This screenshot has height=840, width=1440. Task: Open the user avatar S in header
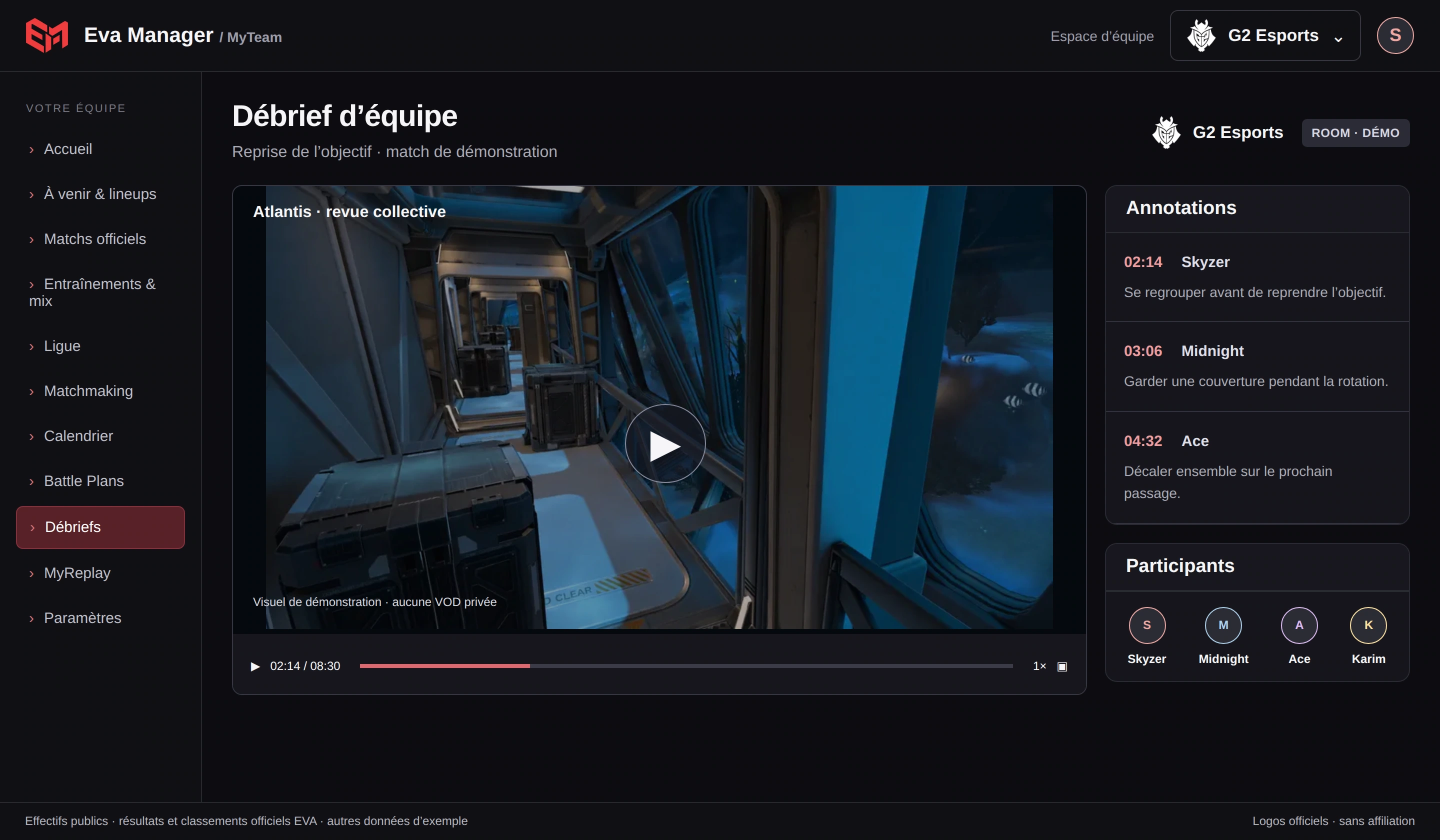[1395, 35]
